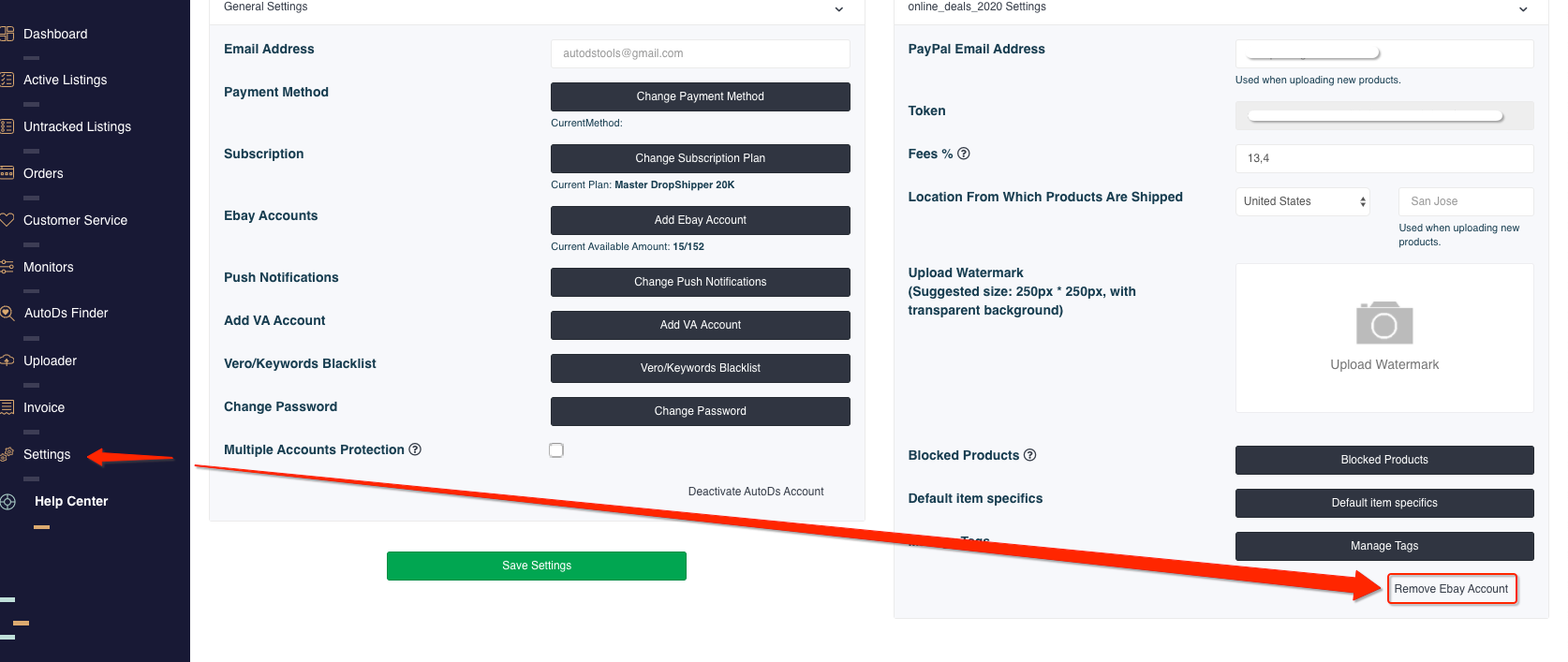Click the Fees % input field

pyautogui.click(x=1384, y=158)
